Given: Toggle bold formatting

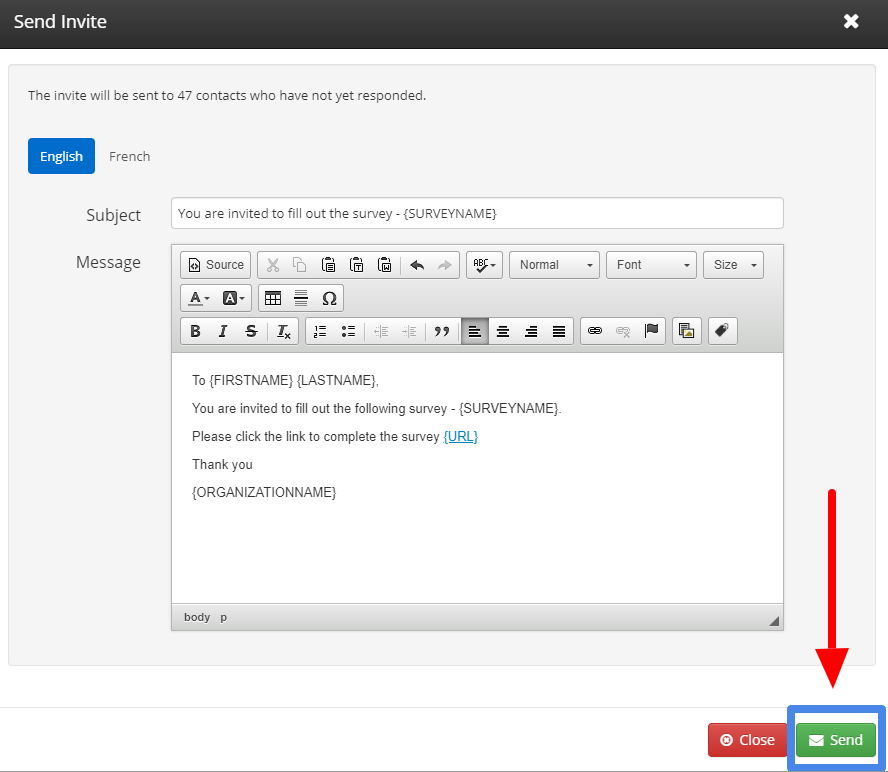Looking at the screenshot, I should 195,331.
